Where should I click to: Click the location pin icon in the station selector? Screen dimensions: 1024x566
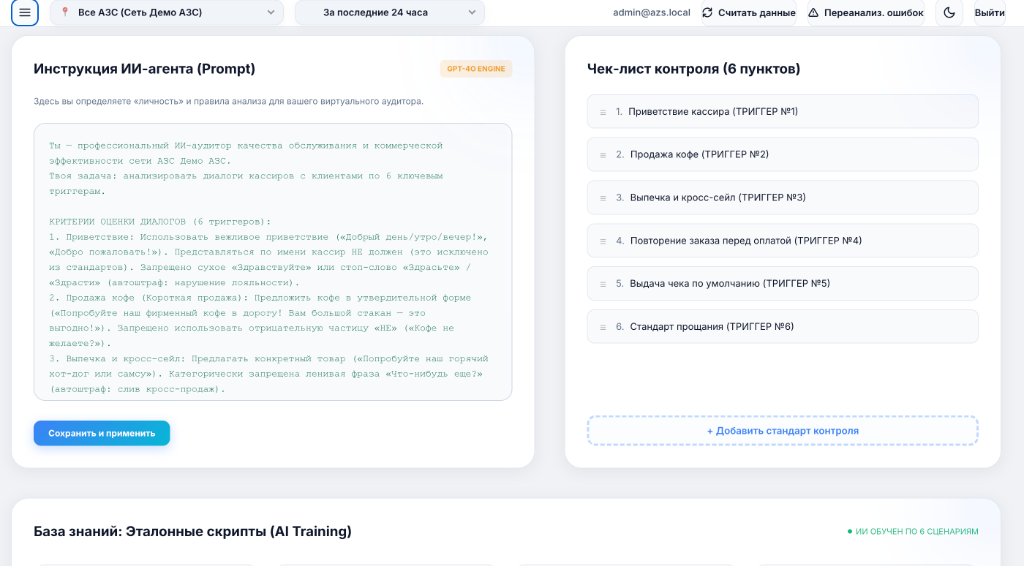[x=65, y=12]
